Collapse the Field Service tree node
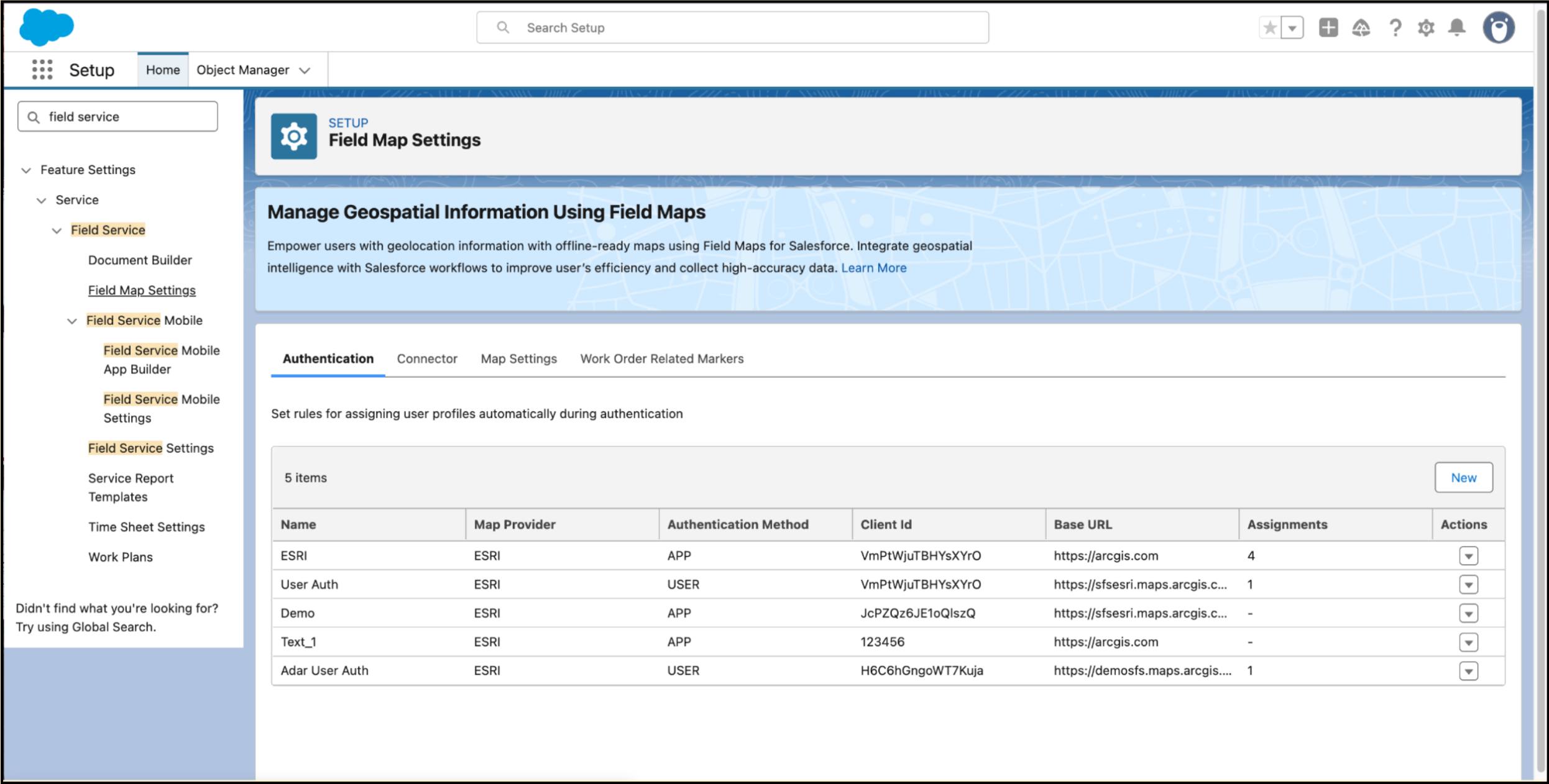 coord(57,230)
